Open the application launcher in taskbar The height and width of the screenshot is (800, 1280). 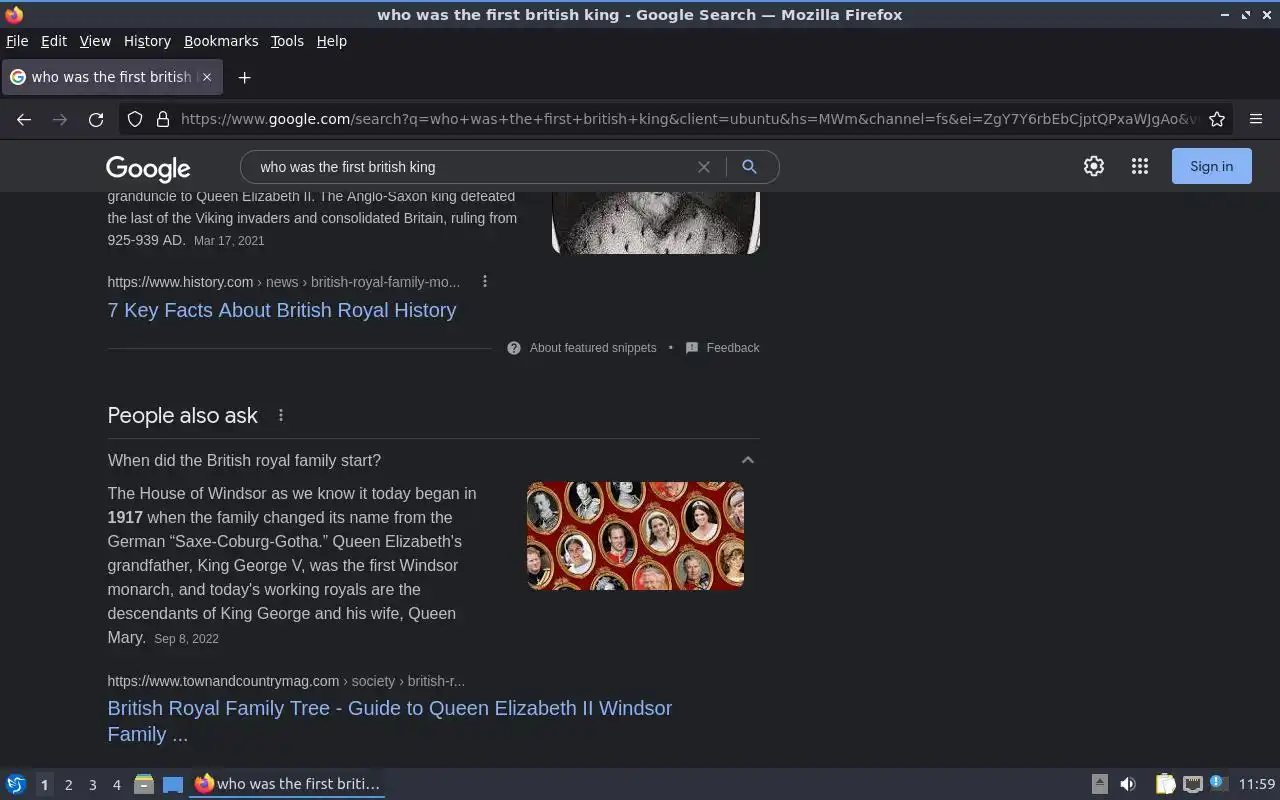[x=16, y=784]
